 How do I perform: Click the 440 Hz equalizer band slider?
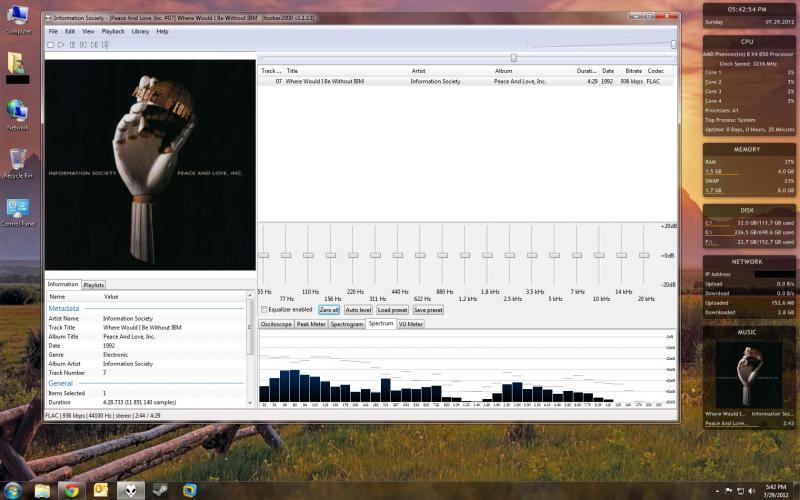[398, 255]
